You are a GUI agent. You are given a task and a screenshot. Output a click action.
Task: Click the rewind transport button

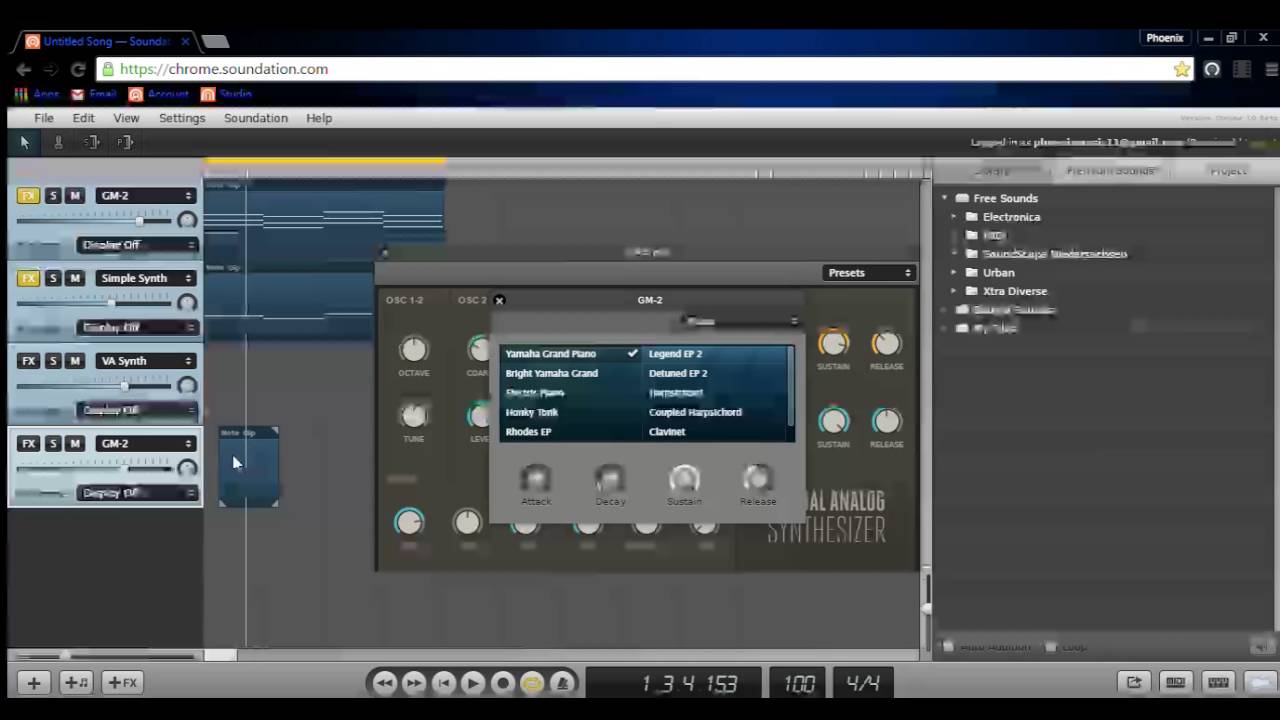coord(384,683)
